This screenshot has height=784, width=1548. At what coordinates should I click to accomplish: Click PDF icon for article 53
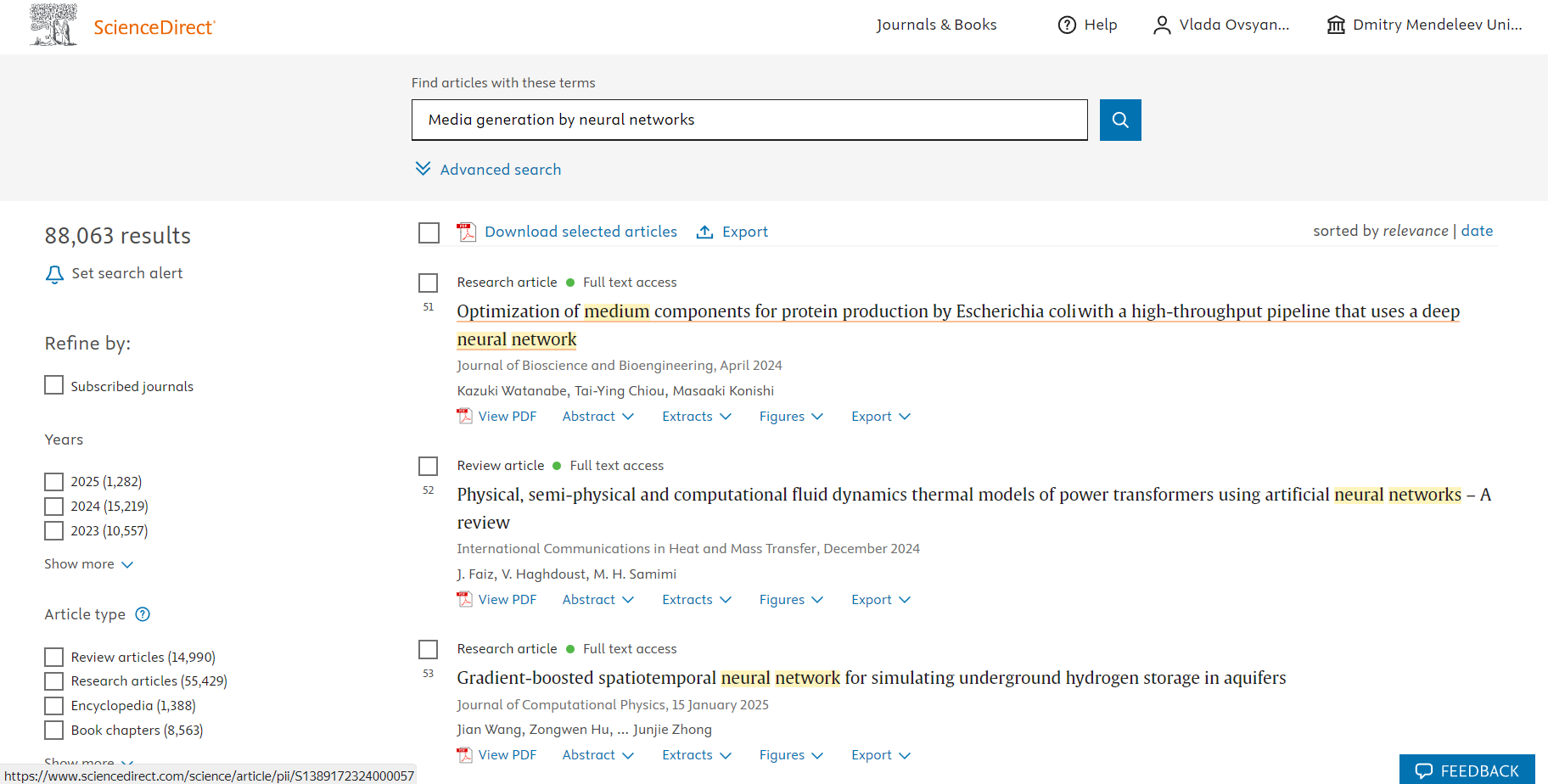pyautogui.click(x=464, y=754)
